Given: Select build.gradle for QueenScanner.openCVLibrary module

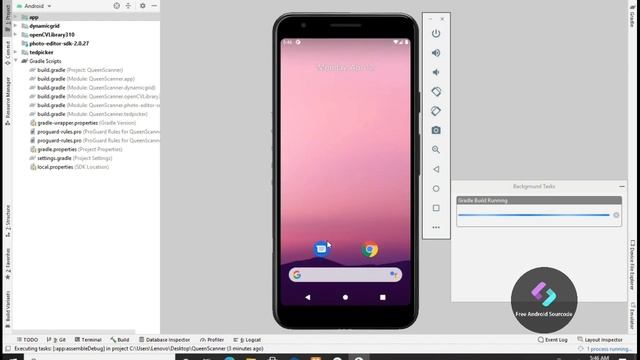Looking at the screenshot, I should click(94, 96).
